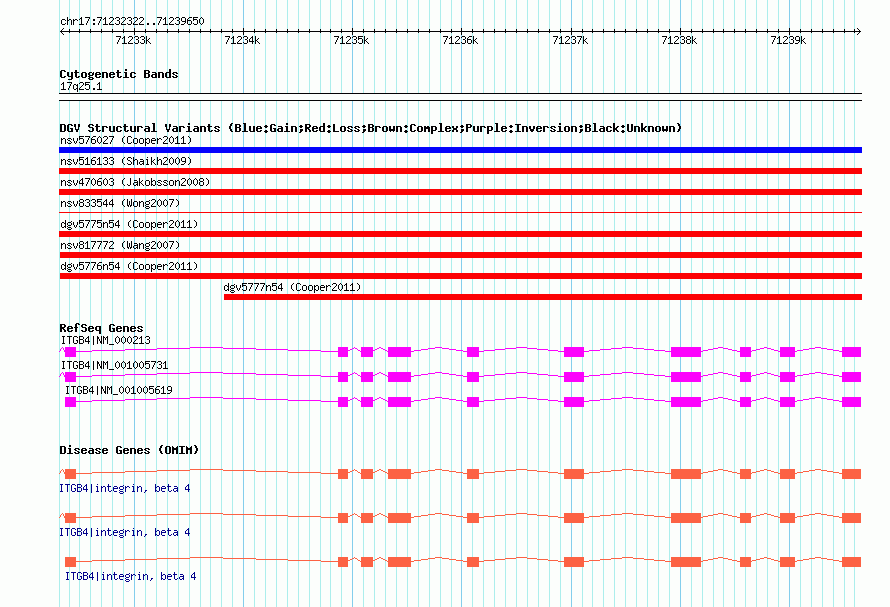Select the rightmost exon of NM_001005619

coord(851,402)
